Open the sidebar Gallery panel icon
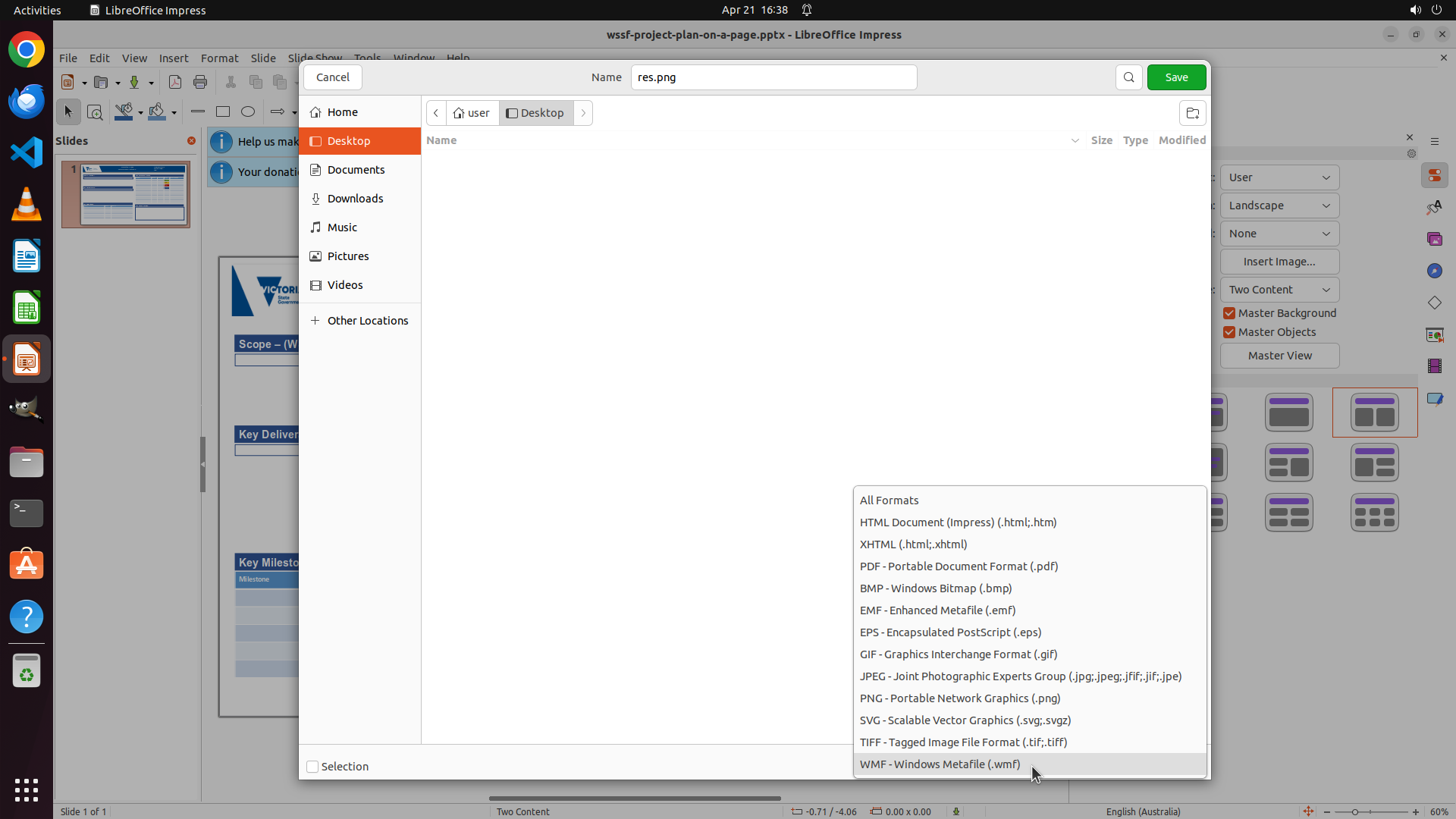 (x=1434, y=239)
